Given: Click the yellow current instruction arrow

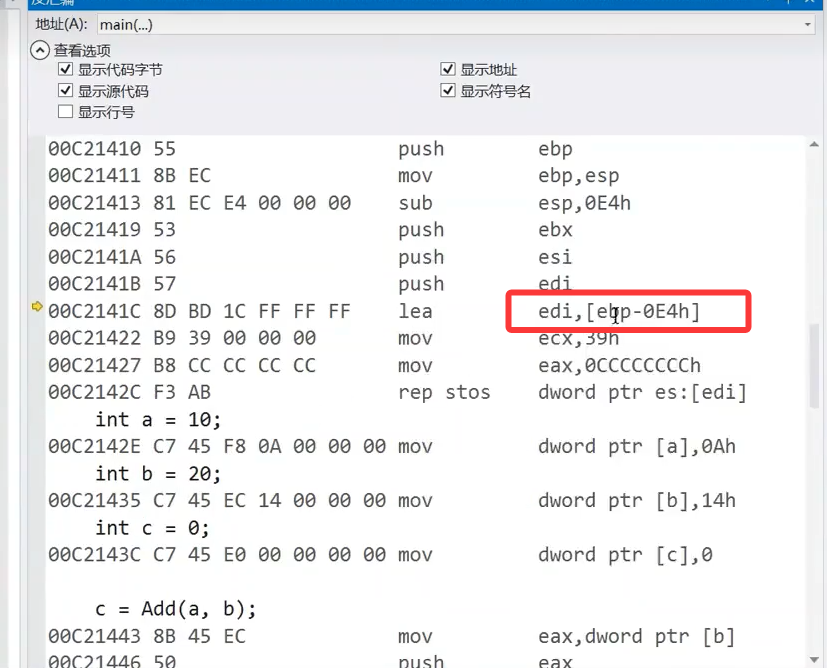Looking at the screenshot, I should (37, 306).
